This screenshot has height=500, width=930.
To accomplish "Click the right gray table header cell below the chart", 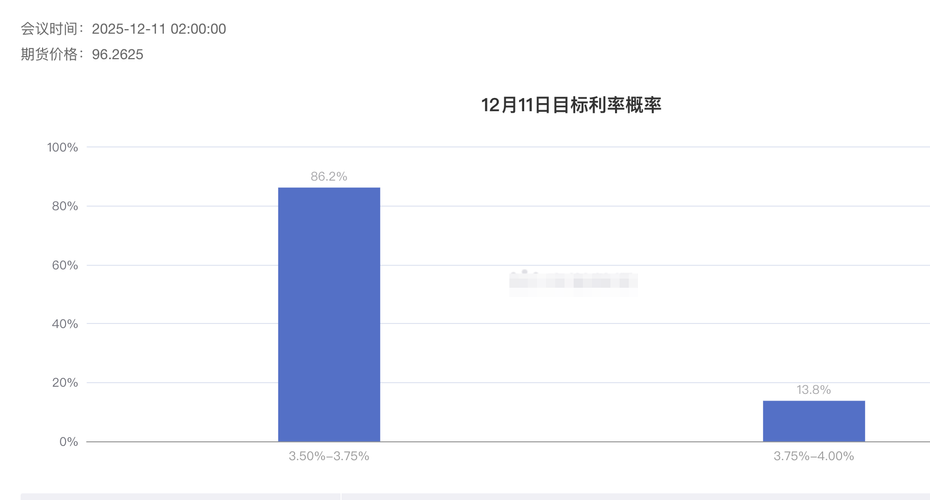I will [635, 496].
